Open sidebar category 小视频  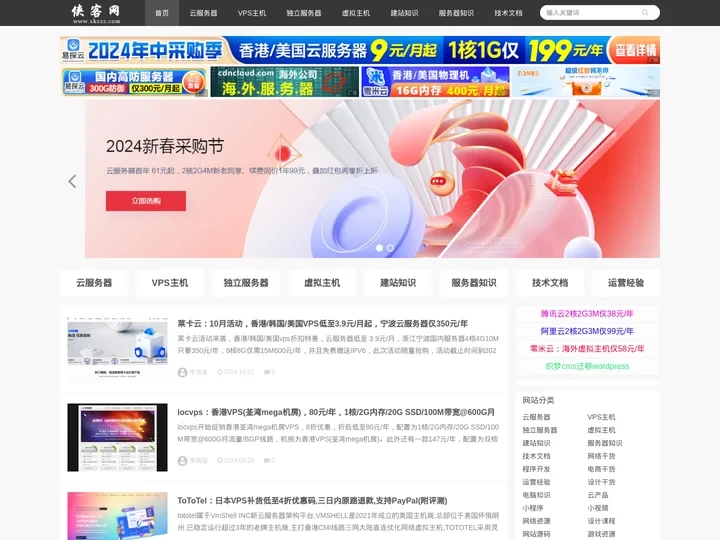pyautogui.click(x=597, y=508)
